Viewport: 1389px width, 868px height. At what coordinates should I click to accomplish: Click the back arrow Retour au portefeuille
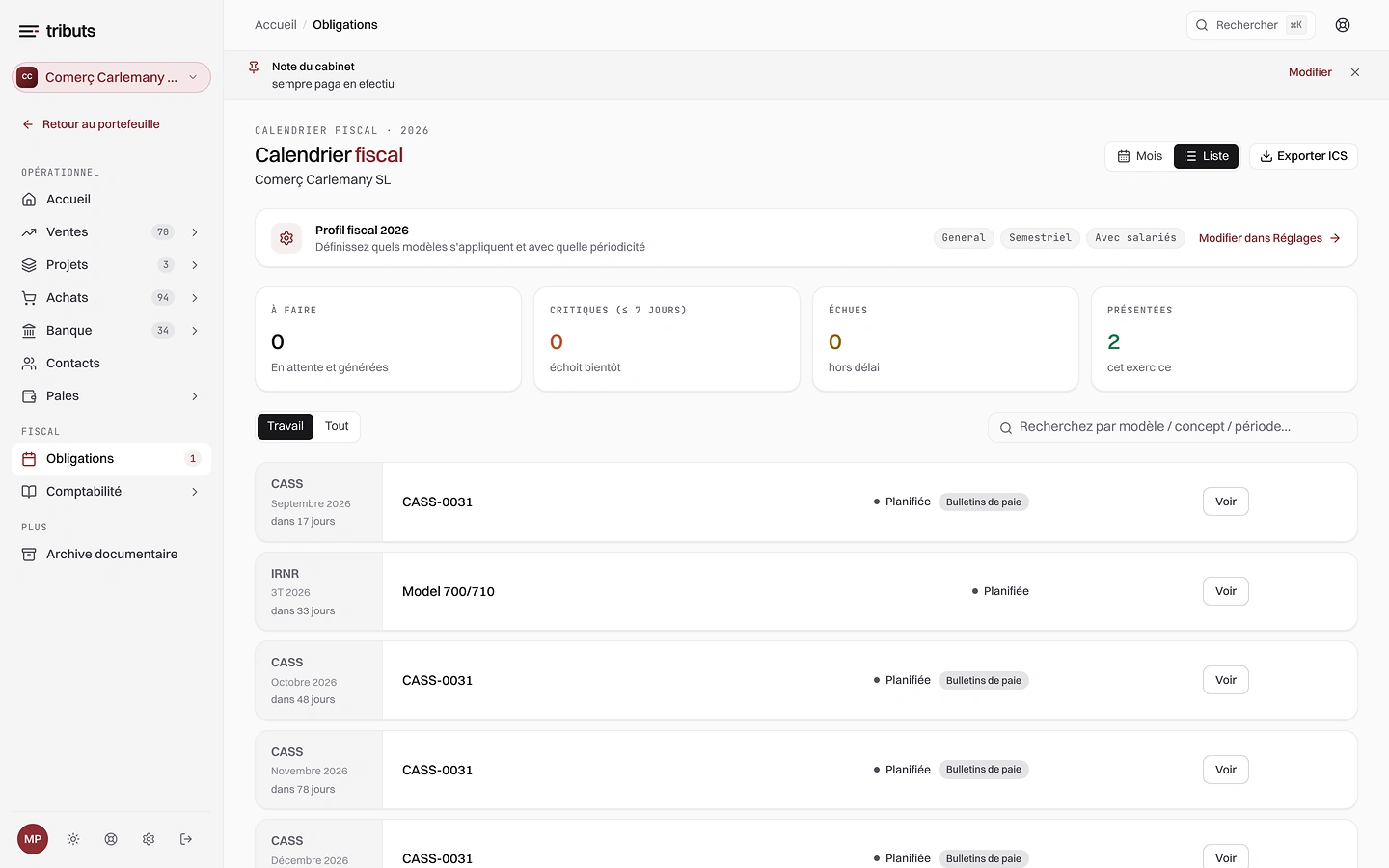(x=91, y=124)
